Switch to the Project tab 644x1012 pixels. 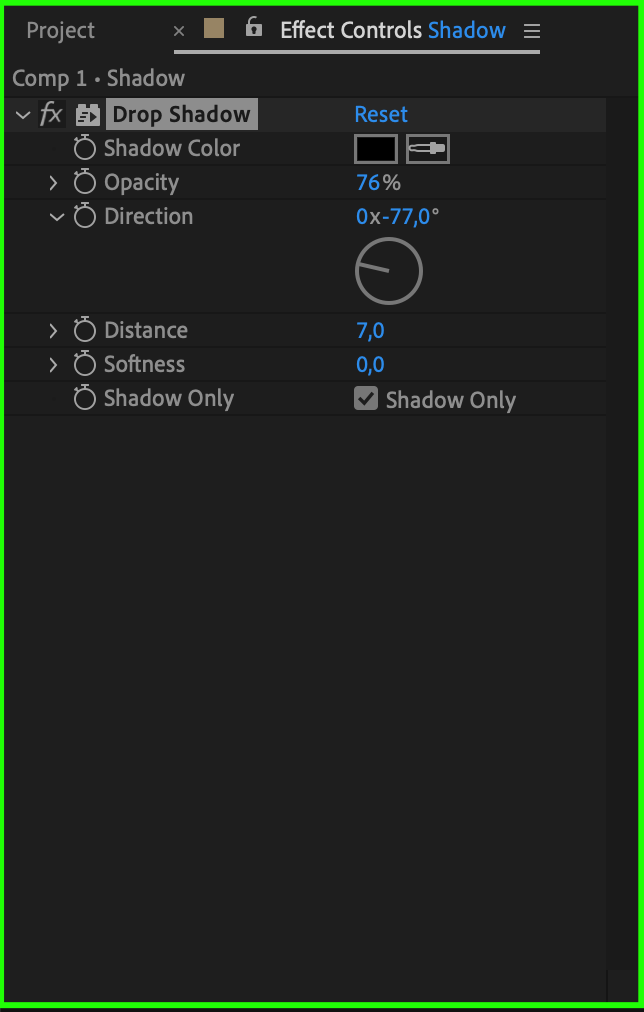click(61, 30)
